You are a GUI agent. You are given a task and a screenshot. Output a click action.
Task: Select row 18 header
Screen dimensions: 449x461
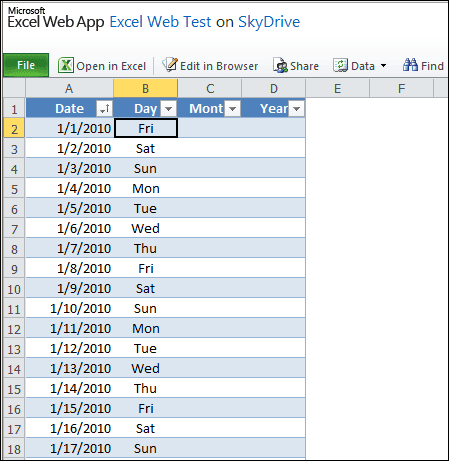point(14,448)
